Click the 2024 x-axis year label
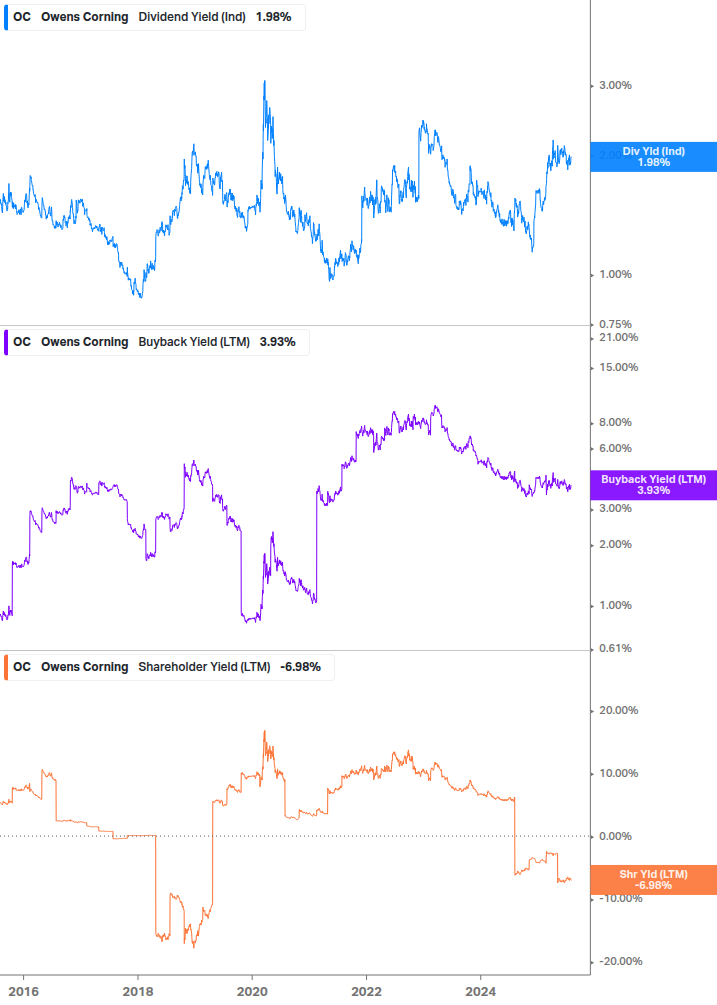717x1005 pixels. 481,992
